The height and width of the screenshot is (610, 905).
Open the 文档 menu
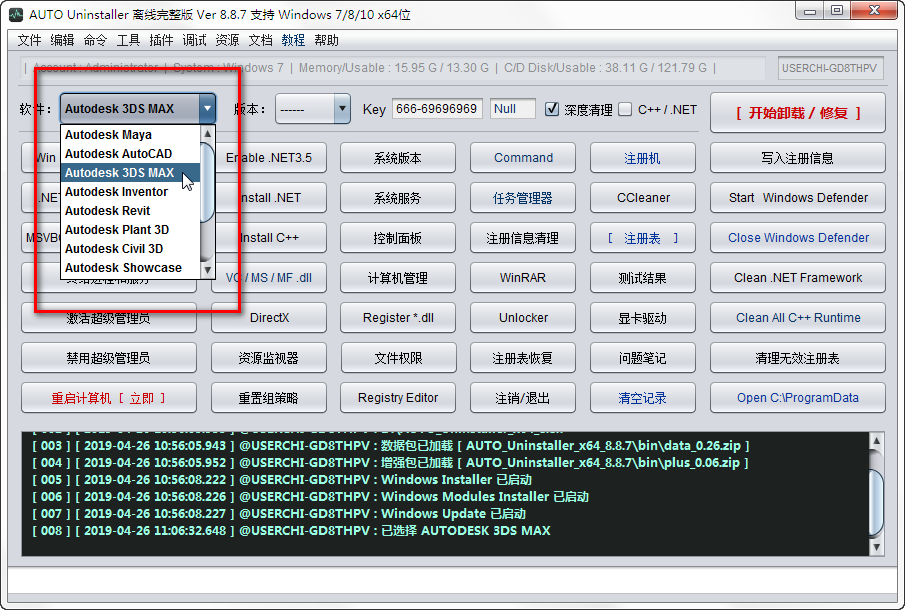tap(260, 40)
